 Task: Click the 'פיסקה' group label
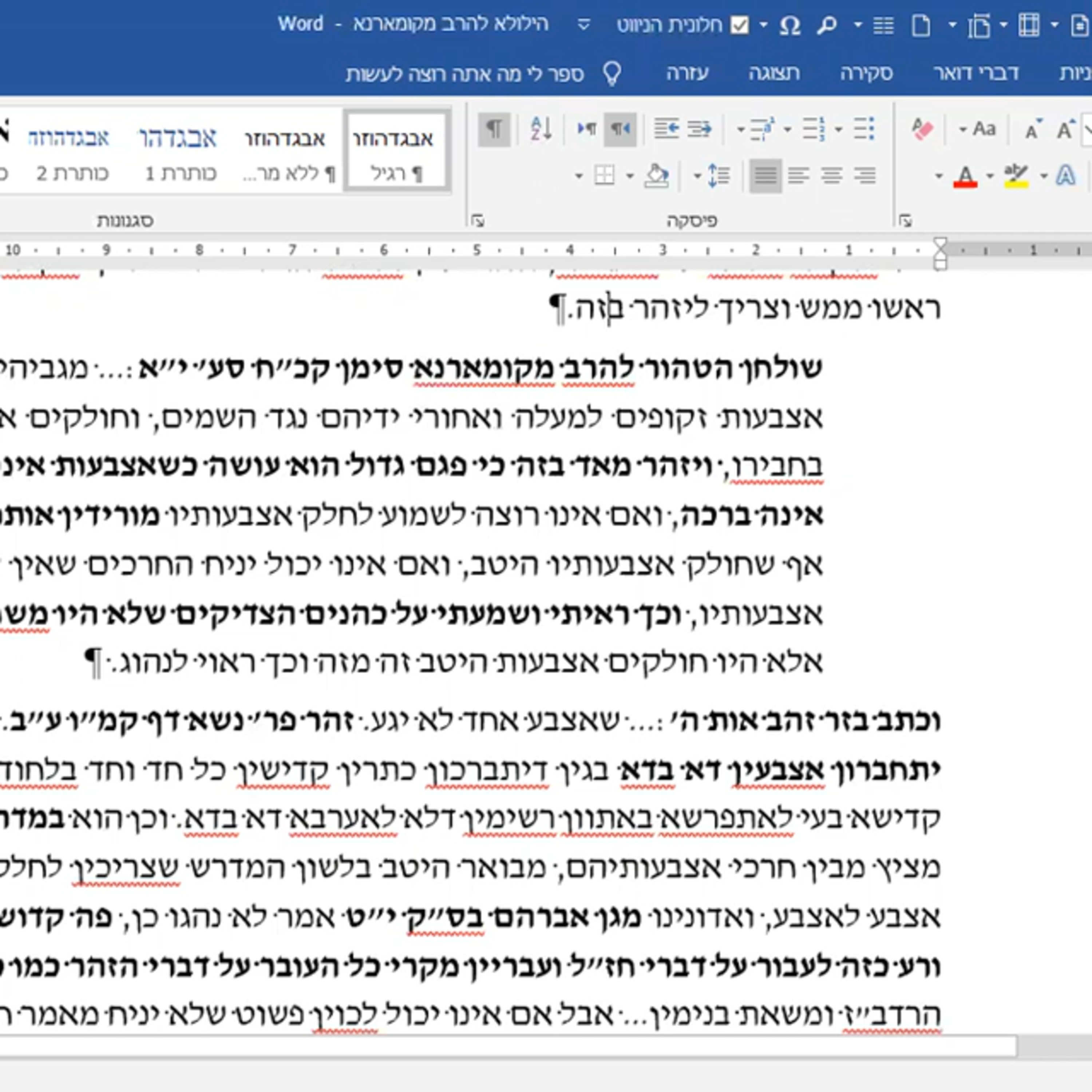[x=692, y=221]
